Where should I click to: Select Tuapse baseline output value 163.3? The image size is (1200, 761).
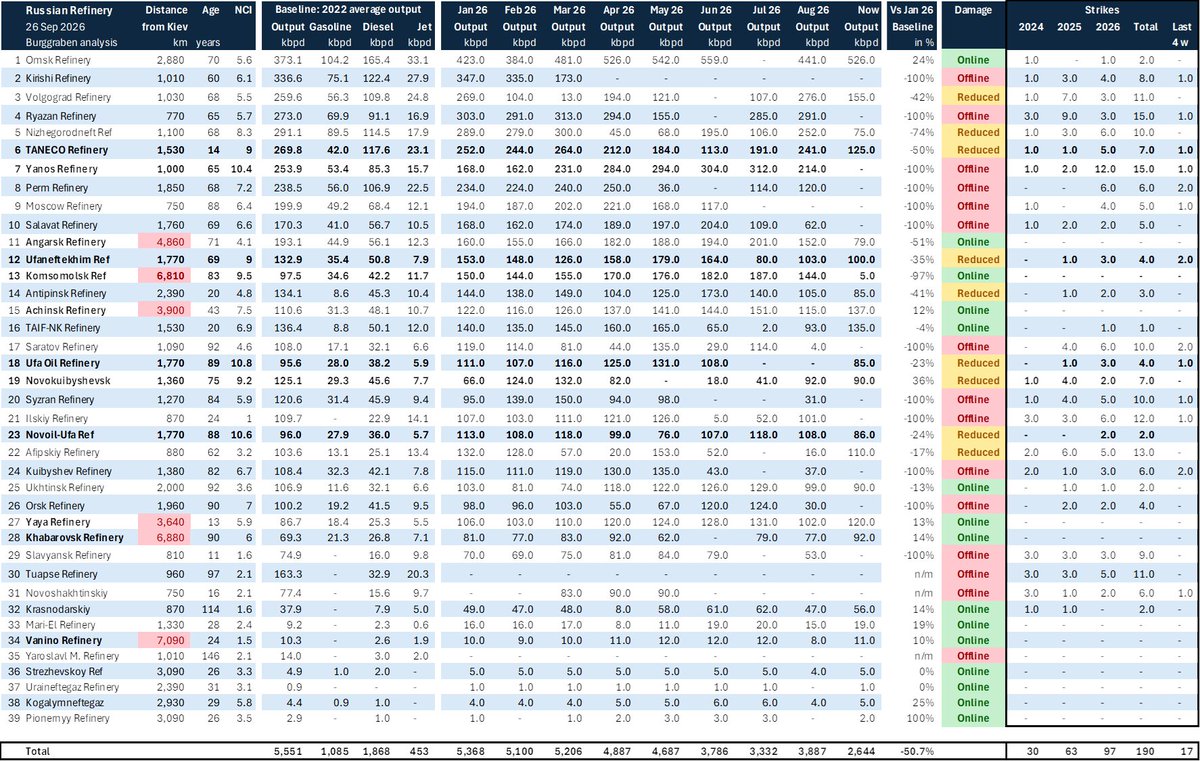tap(286, 574)
